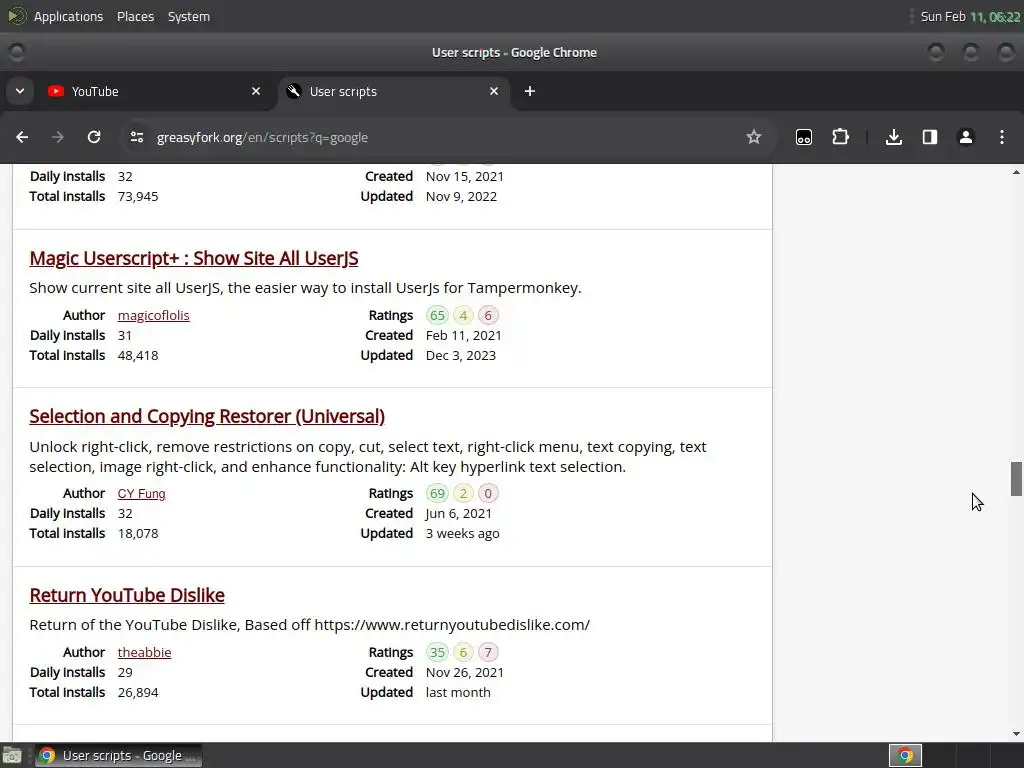Image resolution: width=1024 pixels, height=768 pixels.
Task: Click the vertical page scrollbar thumb
Action: tap(1016, 479)
